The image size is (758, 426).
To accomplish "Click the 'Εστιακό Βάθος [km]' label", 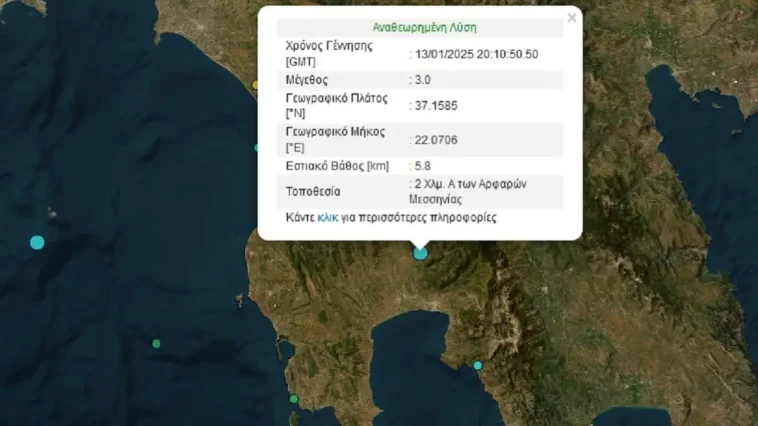I will [x=337, y=165].
